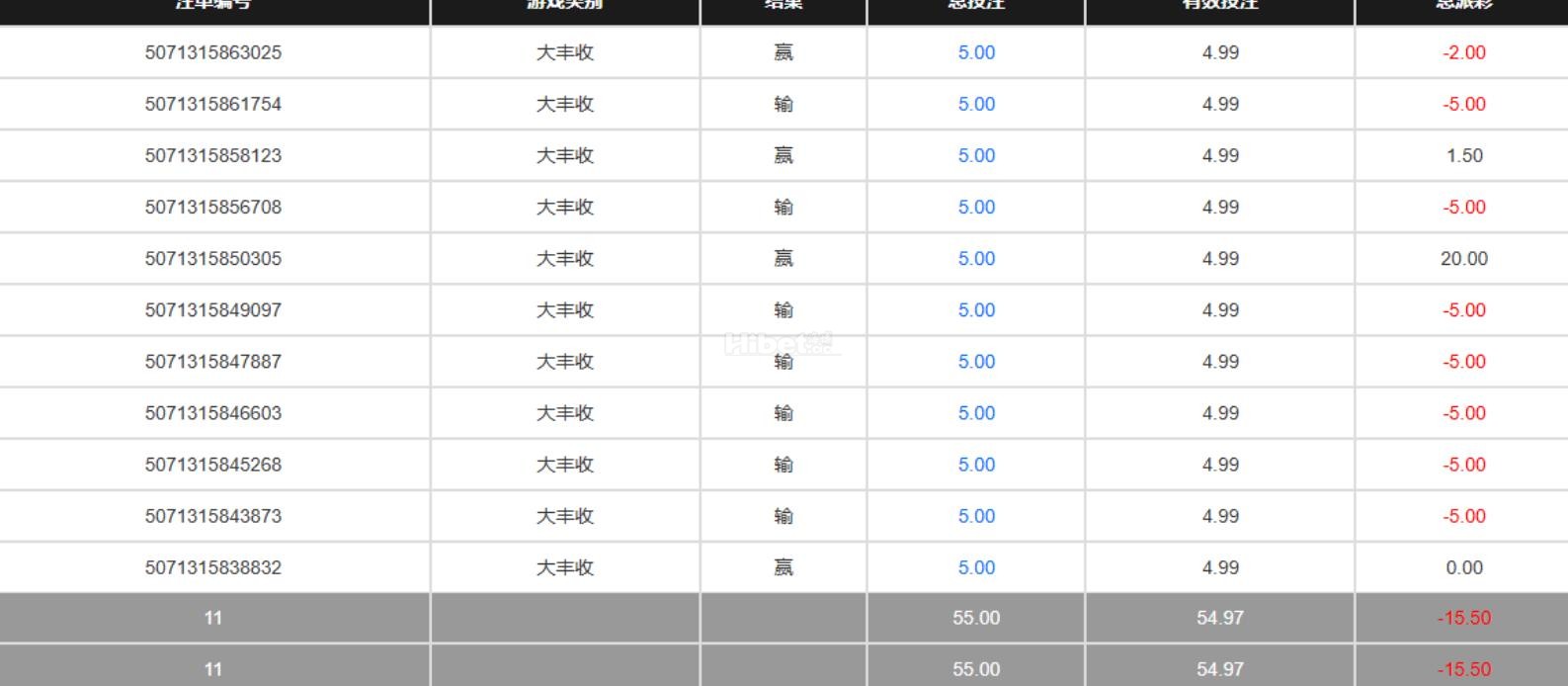The image size is (1568, 686).
Task: Click 输 result in row 5071315861754
Action: (784, 104)
